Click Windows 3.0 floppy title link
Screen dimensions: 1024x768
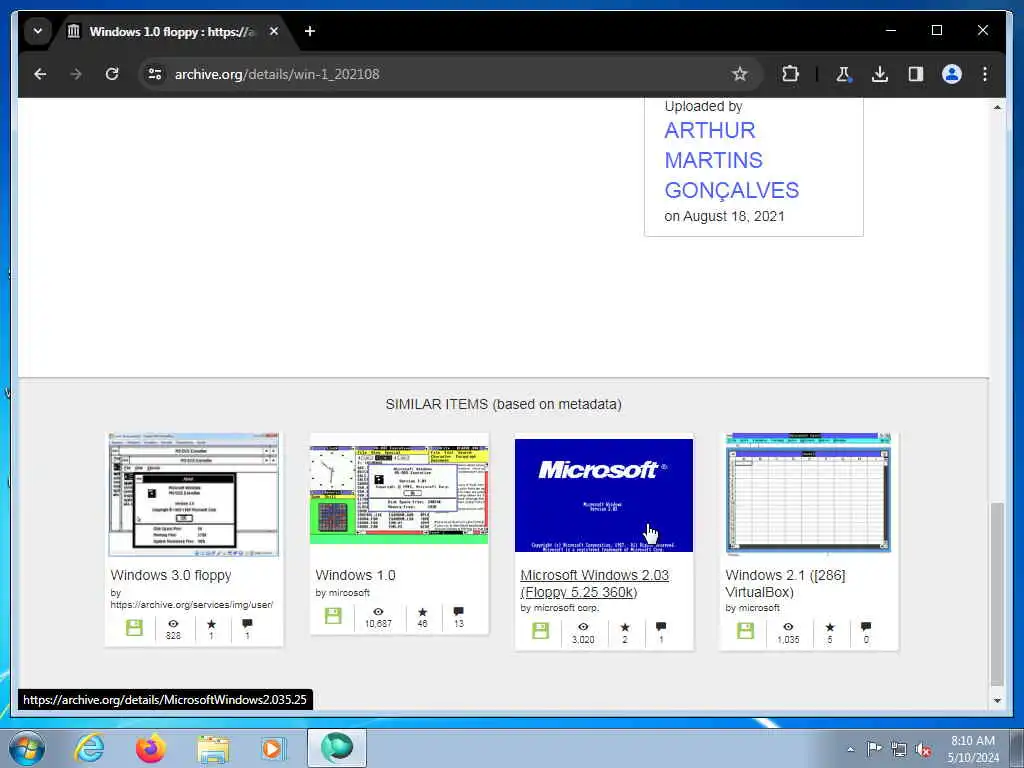[x=170, y=575]
